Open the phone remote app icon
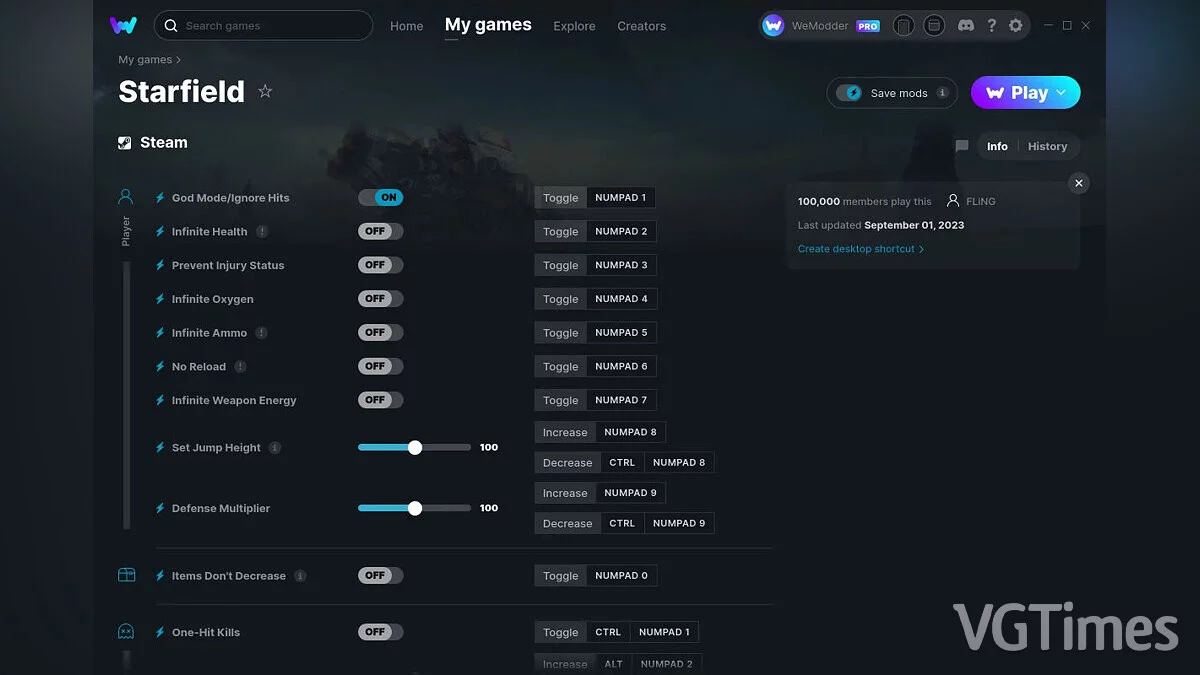 tap(903, 26)
